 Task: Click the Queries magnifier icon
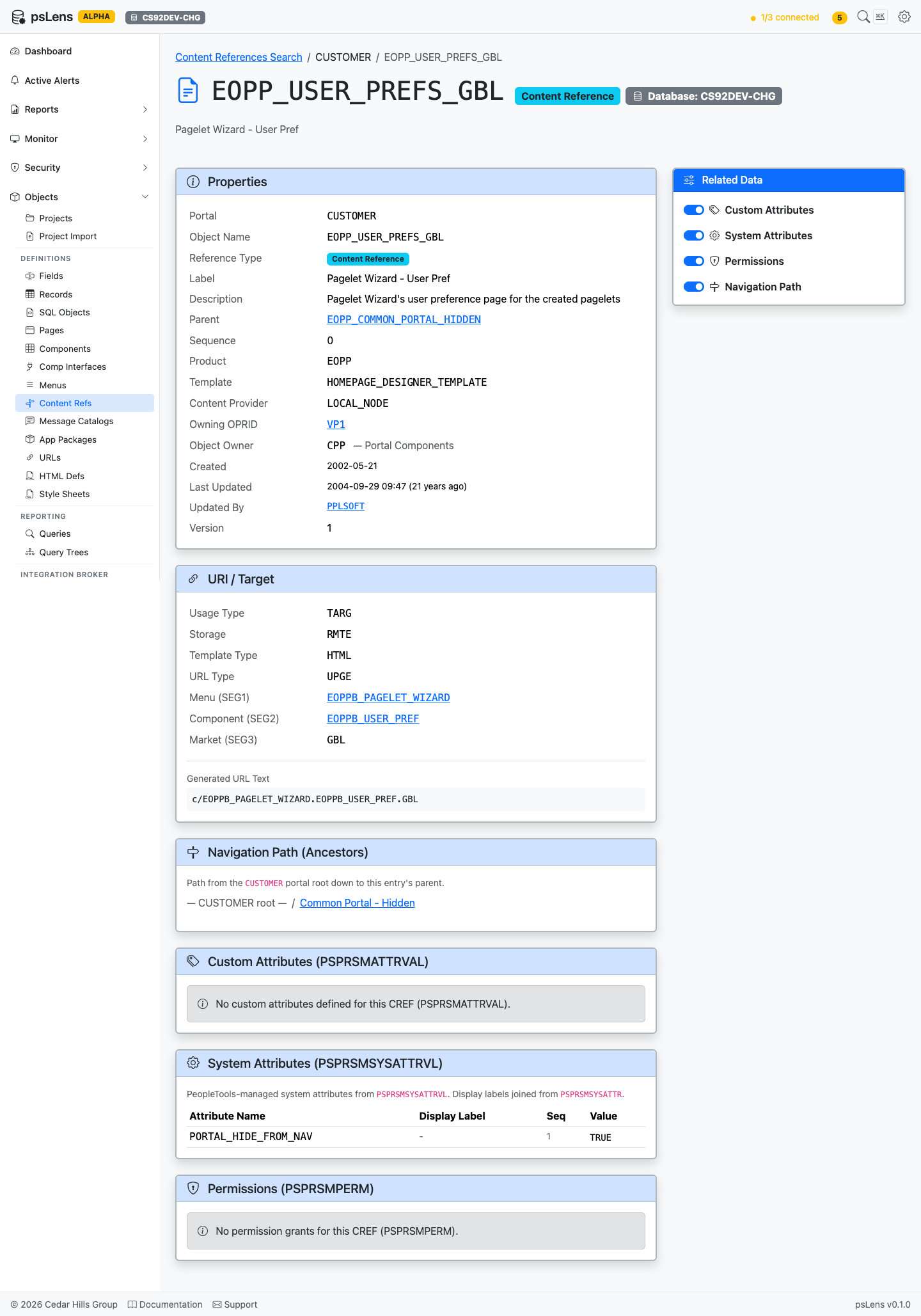[30, 534]
